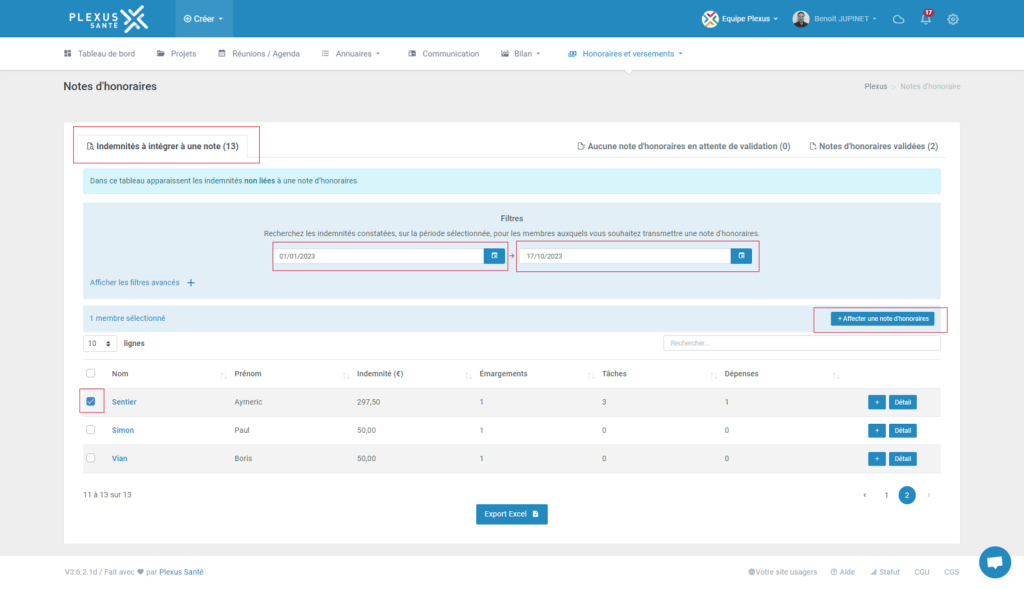1024x589 pixels.
Task: Open settings gear icon
Action: (953, 19)
